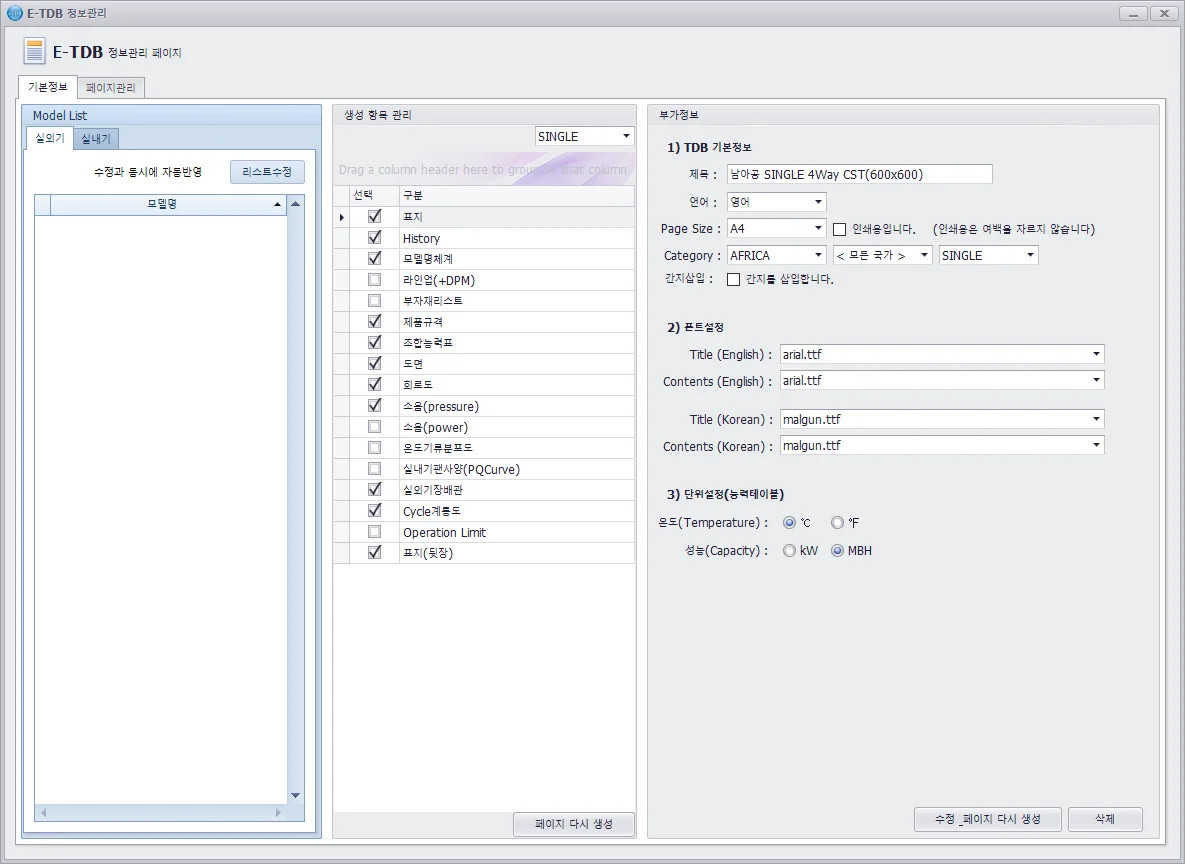Toggle the 표지 checkbox
The width and height of the screenshot is (1185, 864).
click(374, 216)
